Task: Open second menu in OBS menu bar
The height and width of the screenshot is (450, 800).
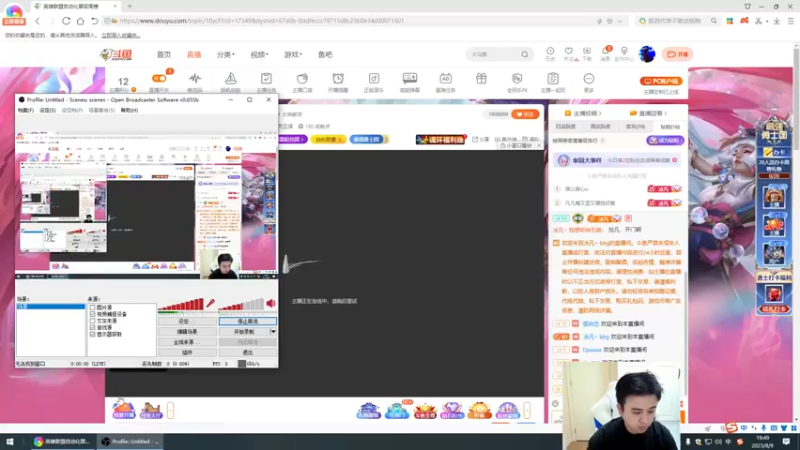Action: pos(47,110)
